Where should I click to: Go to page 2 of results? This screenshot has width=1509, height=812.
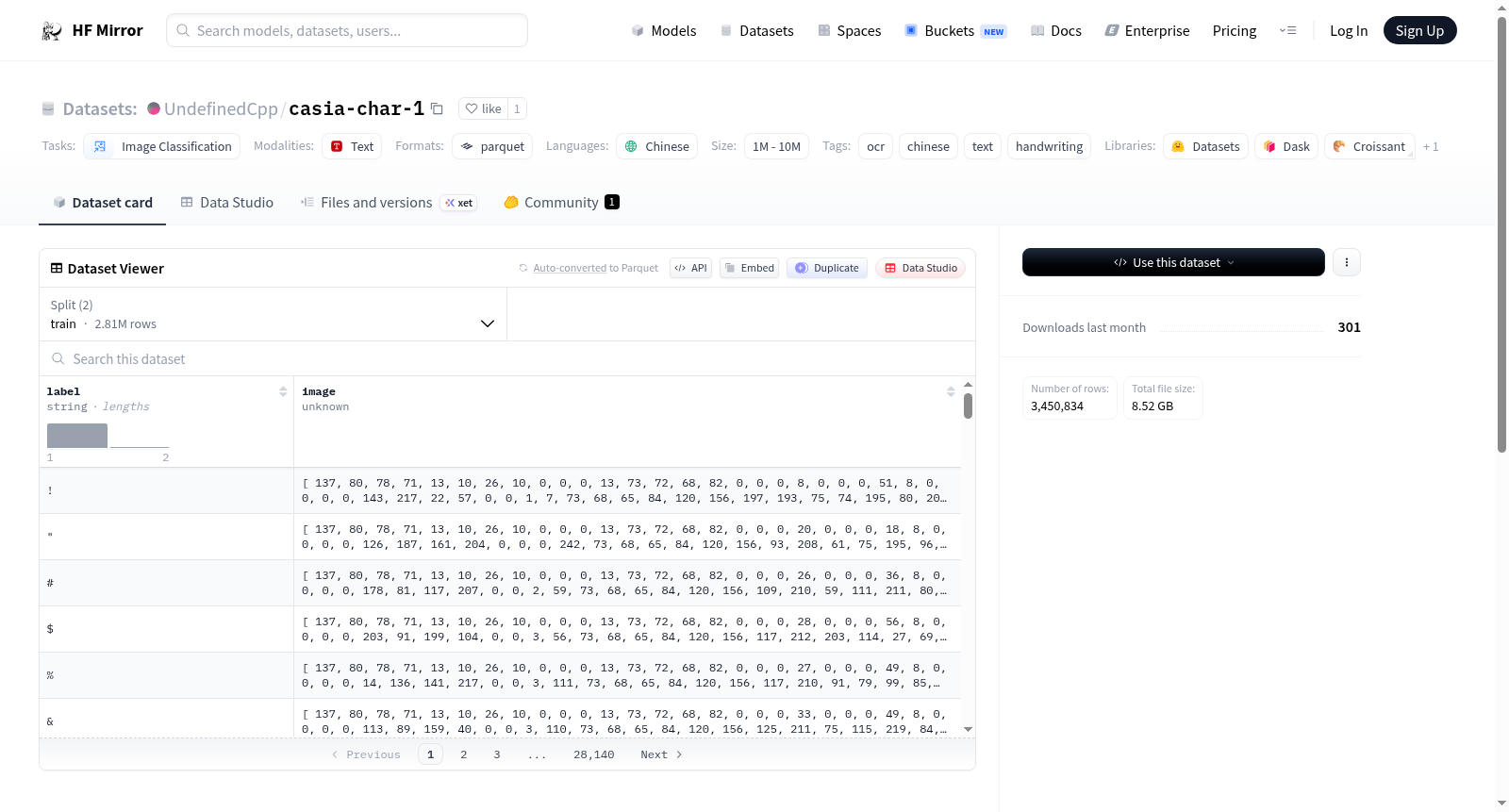(464, 754)
